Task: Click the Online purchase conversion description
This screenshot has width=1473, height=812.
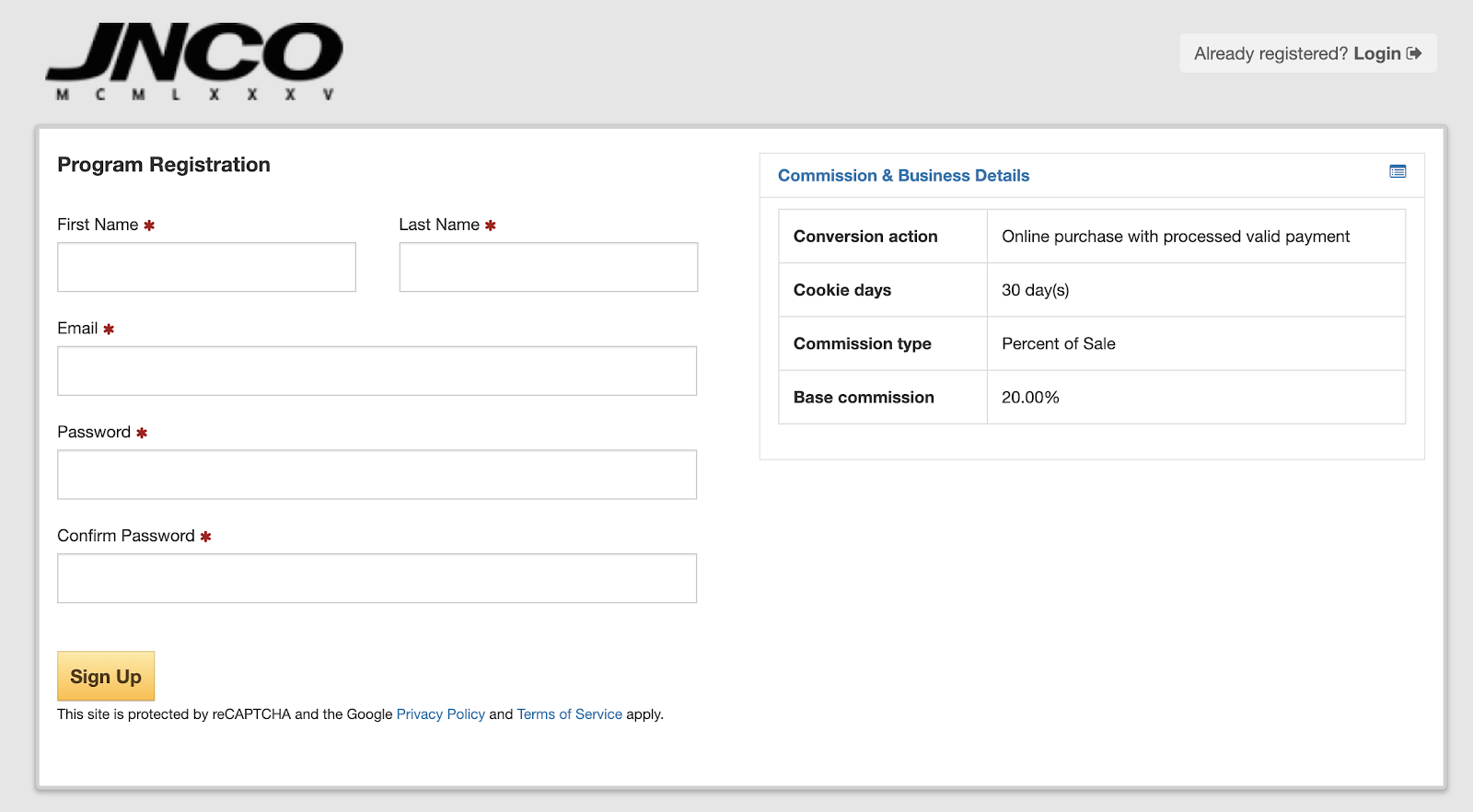Action: click(1175, 237)
